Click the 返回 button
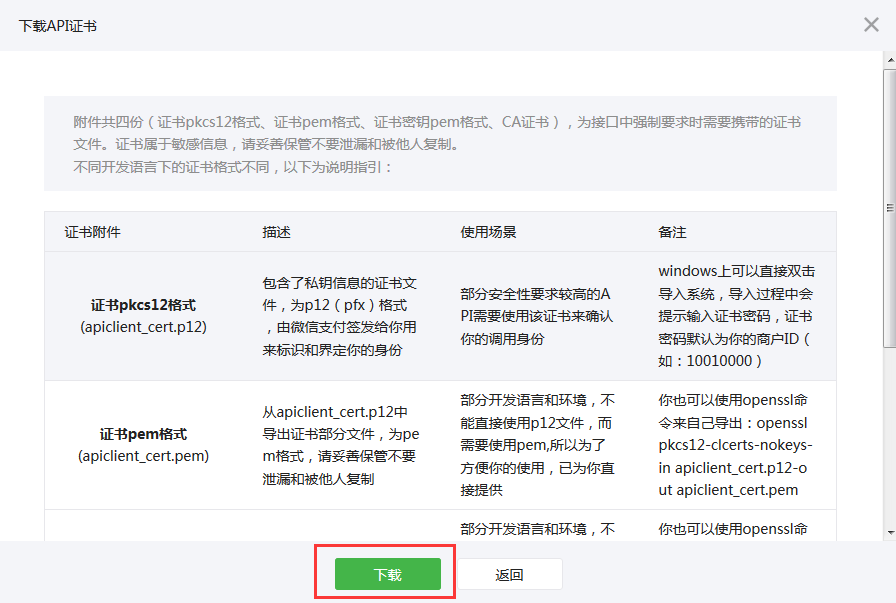 pyautogui.click(x=510, y=575)
